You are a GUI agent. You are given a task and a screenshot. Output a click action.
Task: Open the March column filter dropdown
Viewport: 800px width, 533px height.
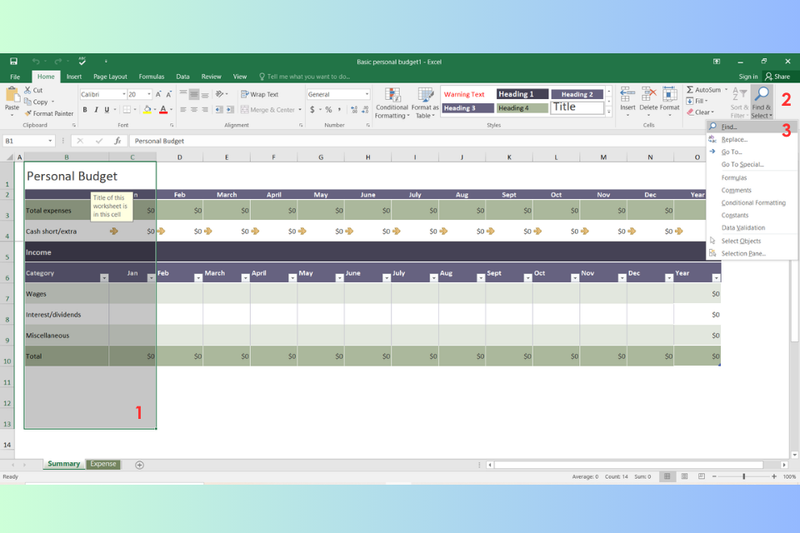click(245, 277)
